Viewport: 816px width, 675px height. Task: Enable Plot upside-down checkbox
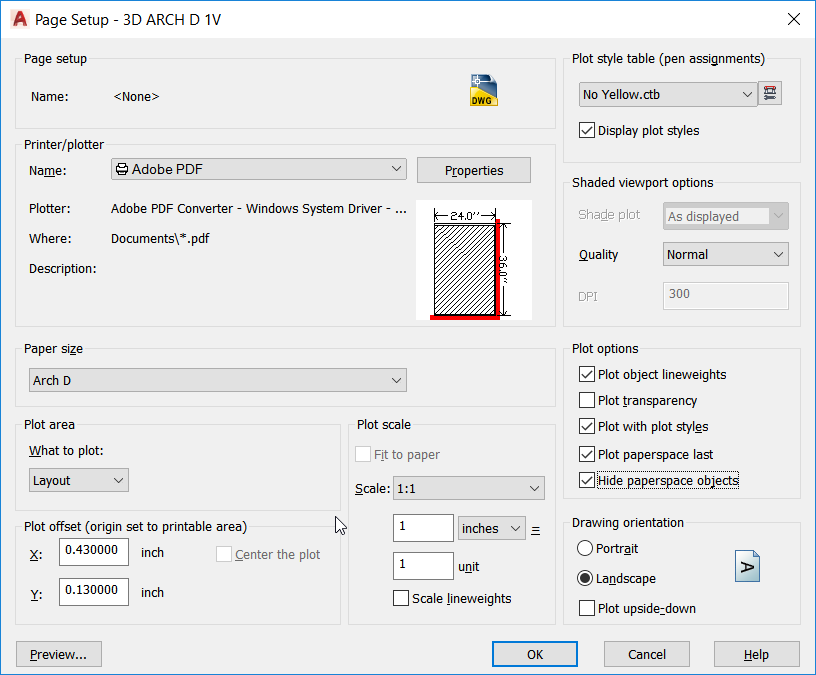[x=586, y=608]
